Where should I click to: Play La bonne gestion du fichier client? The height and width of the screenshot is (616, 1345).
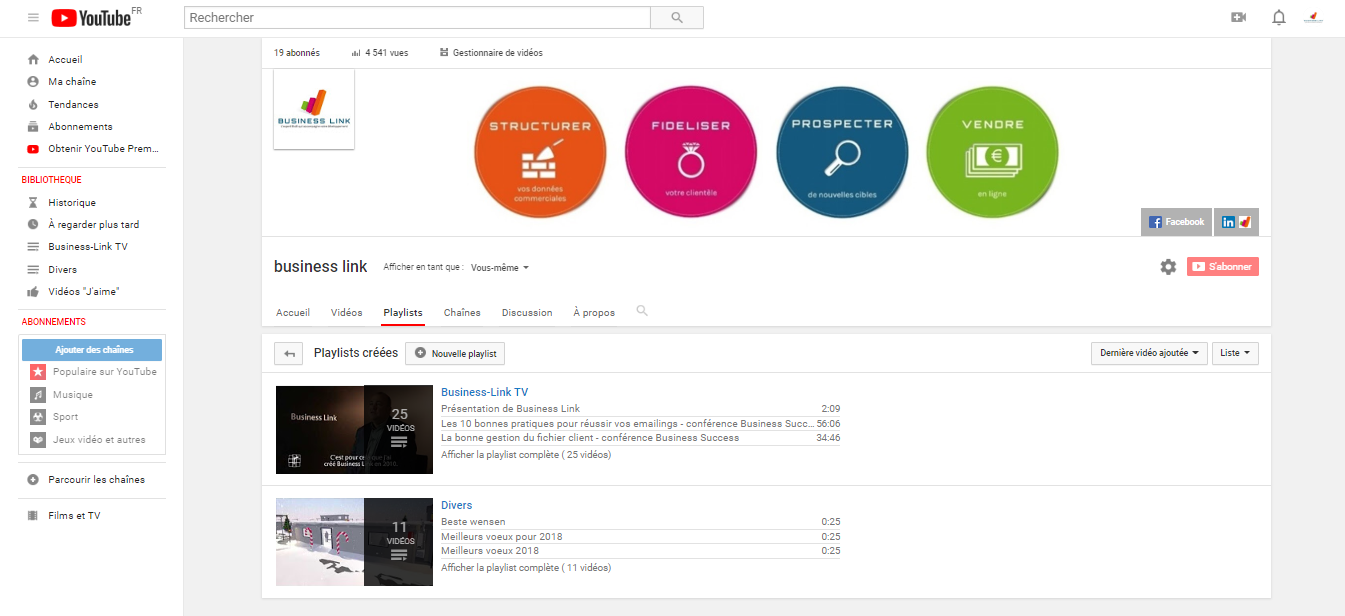tap(590, 438)
